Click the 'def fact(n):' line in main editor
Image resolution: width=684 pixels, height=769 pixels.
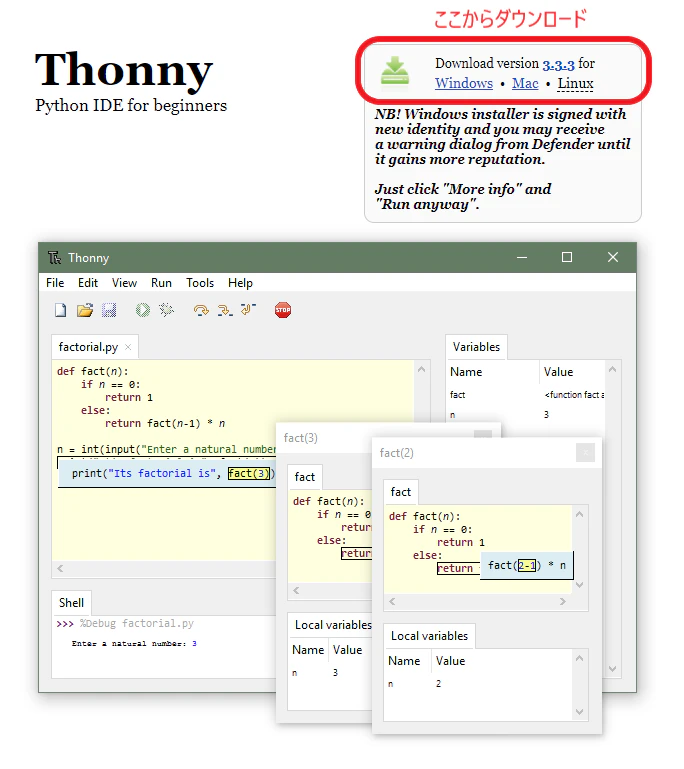93,371
